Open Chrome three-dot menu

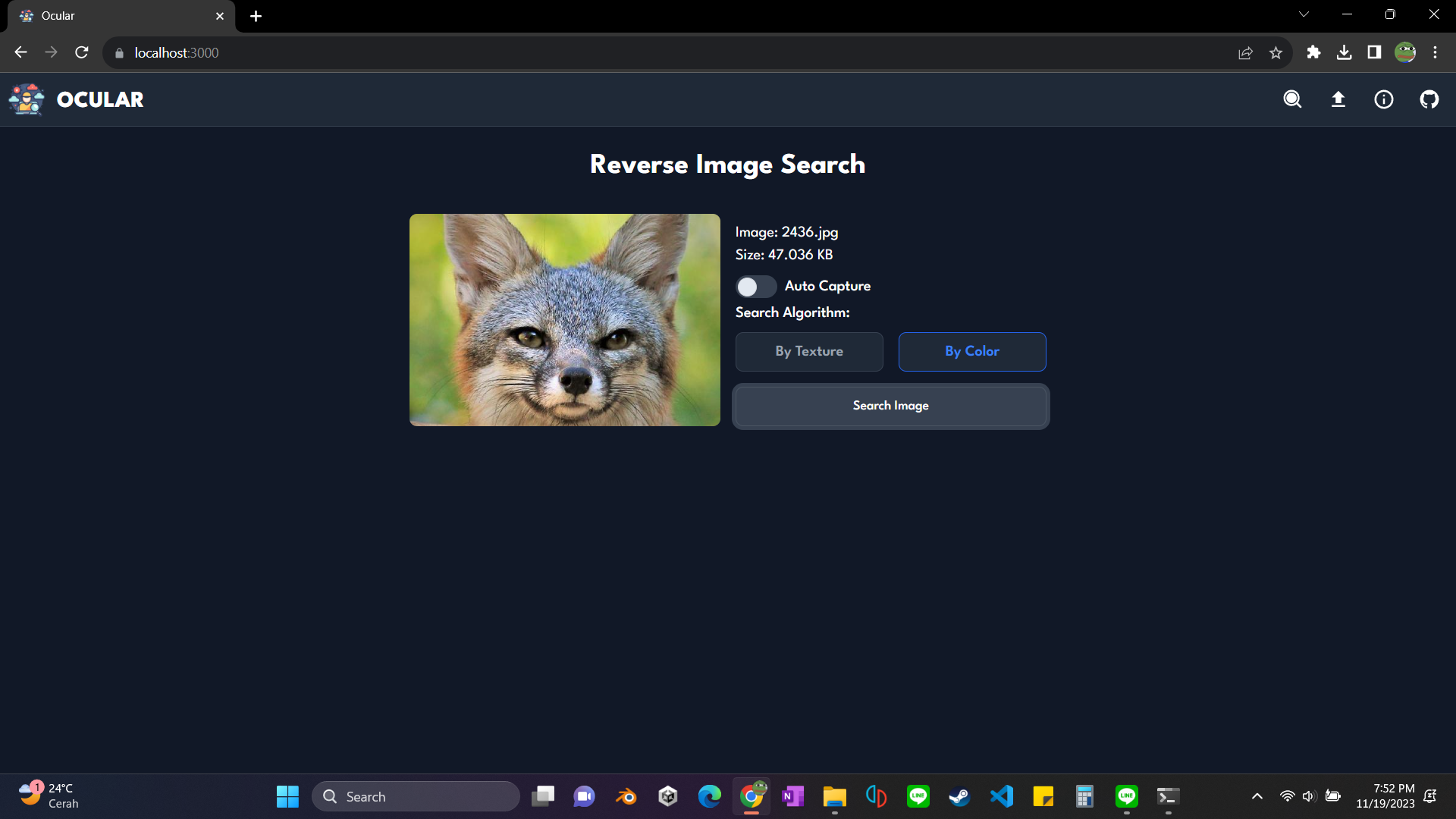click(x=1435, y=52)
